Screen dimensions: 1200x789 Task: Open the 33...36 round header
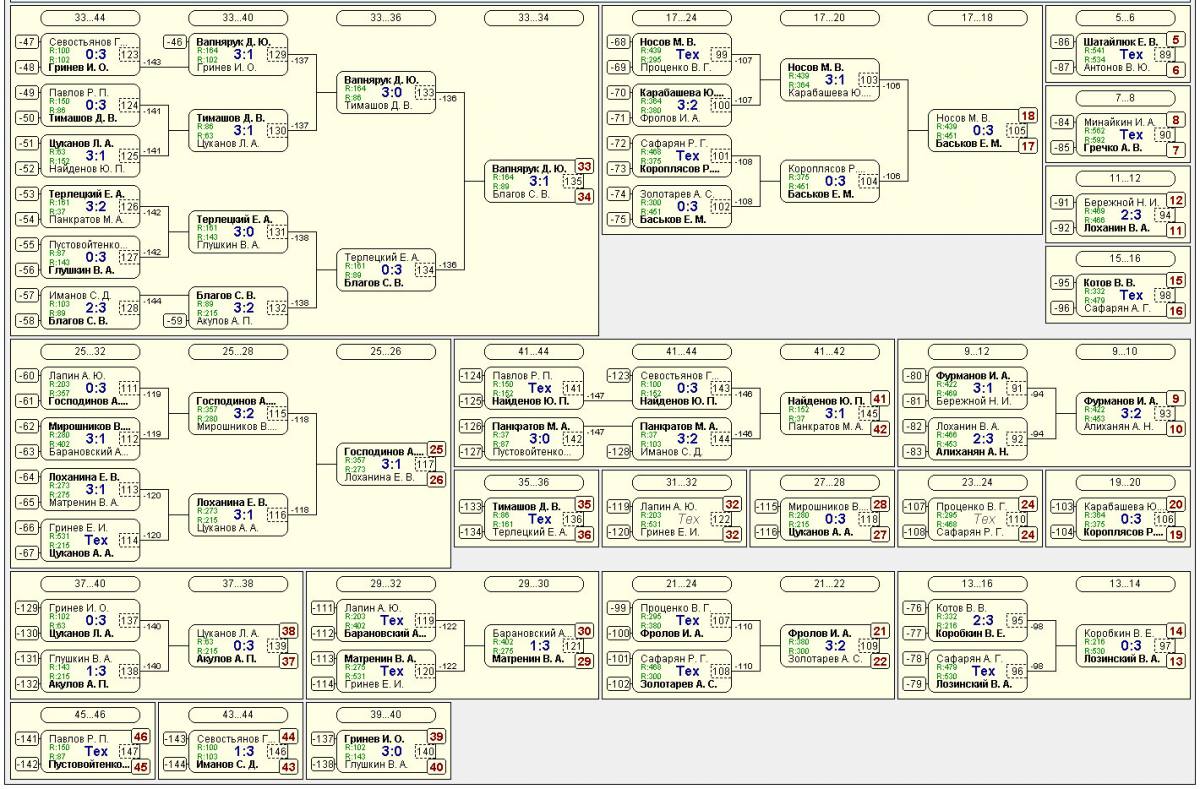pyautogui.click(x=386, y=18)
